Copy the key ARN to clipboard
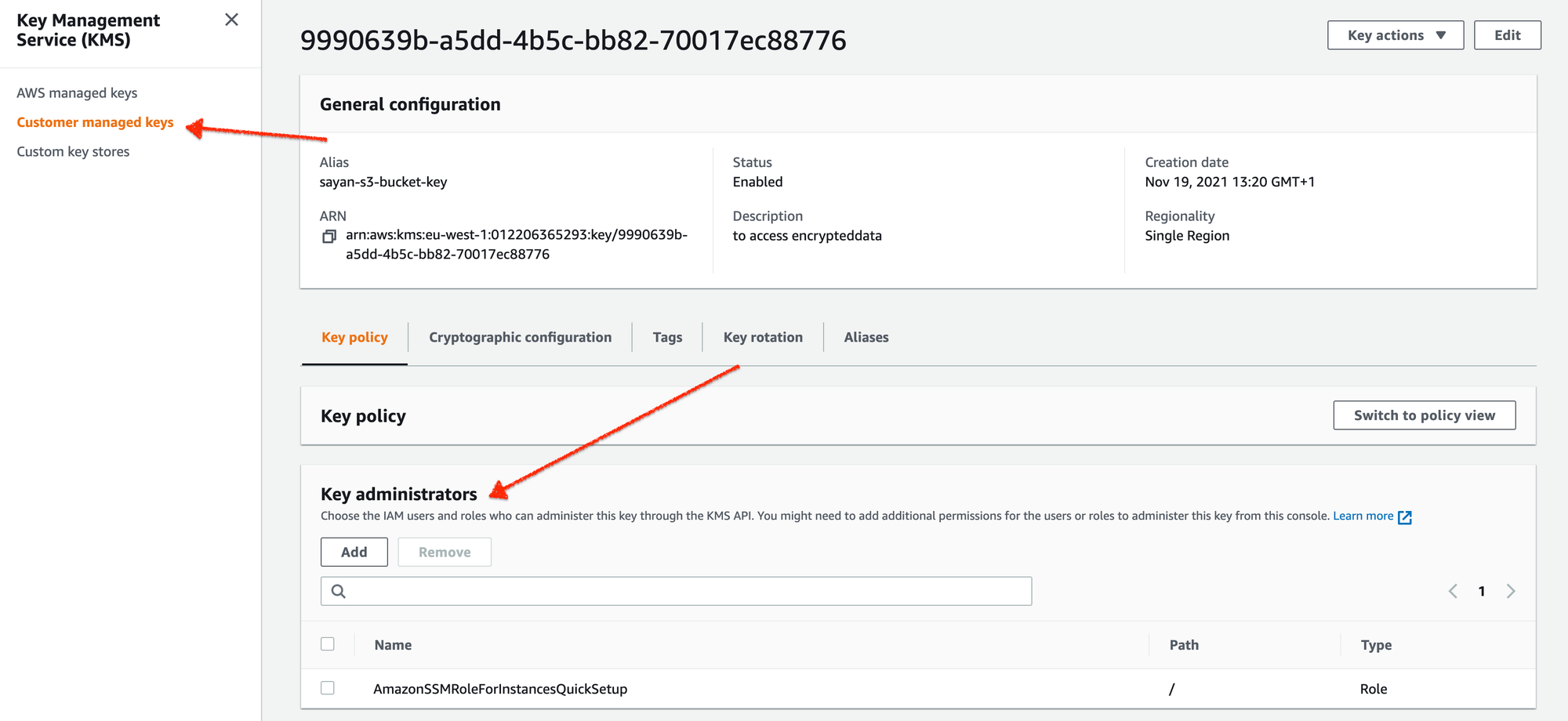The width and height of the screenshot is (1568, 721). [328, 235]
